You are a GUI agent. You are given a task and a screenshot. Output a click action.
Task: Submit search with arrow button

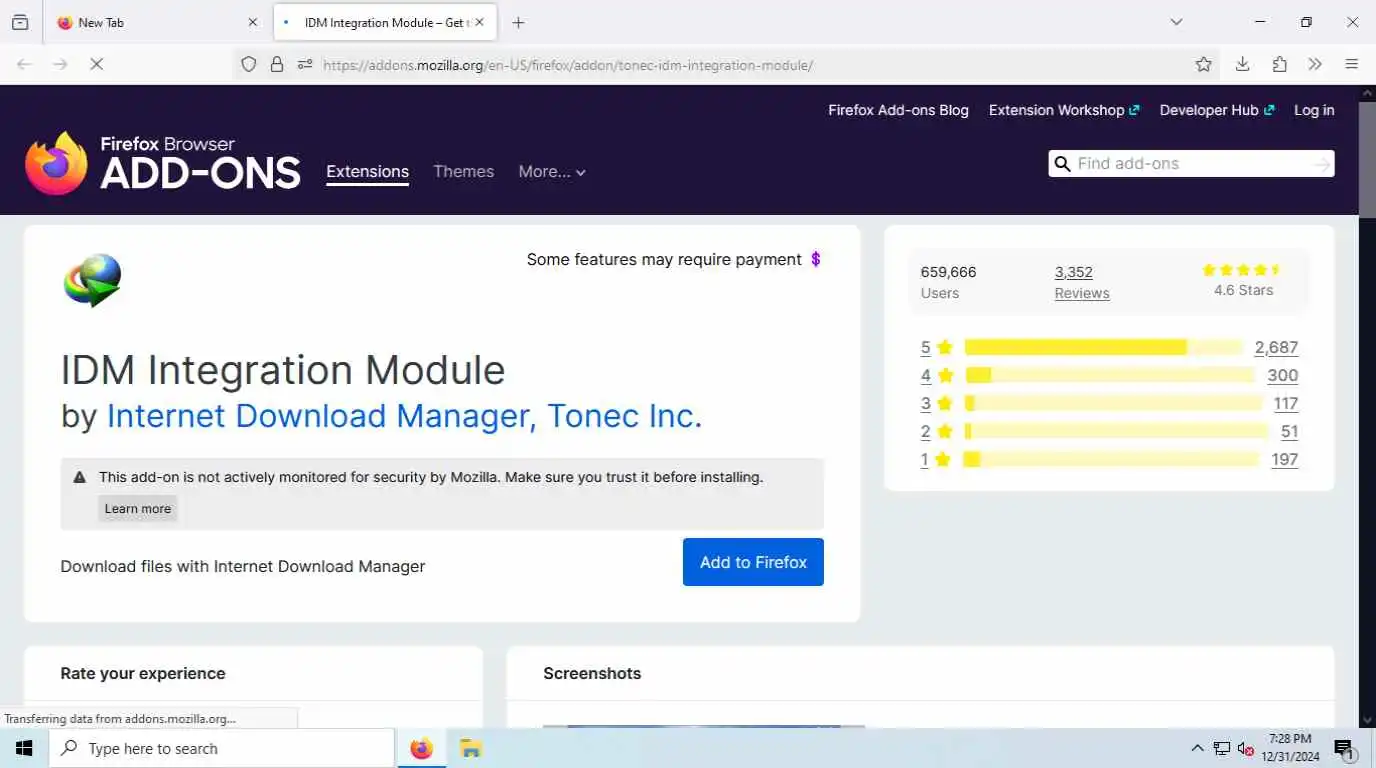pyautogui.click(x=1322, y=164)
